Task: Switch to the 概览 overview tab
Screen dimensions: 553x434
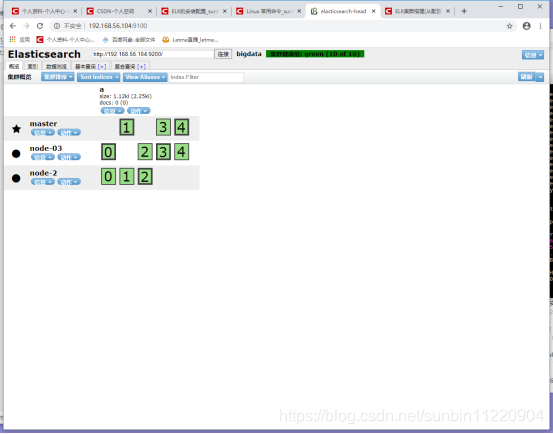Action: coord(14,66)
